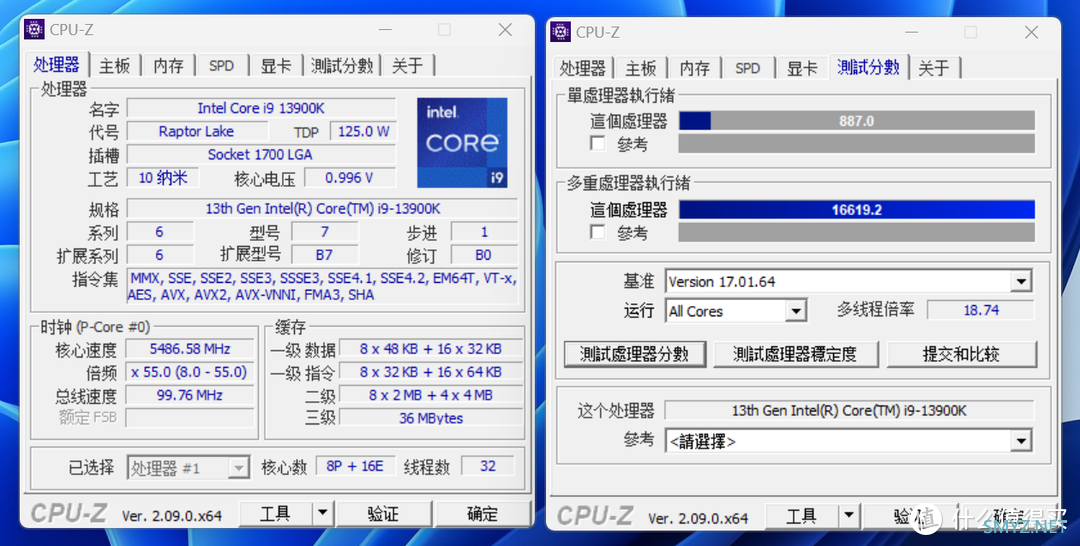
Task: Click the TDP value 125.0 W
Action: click(x=364, y=131)
